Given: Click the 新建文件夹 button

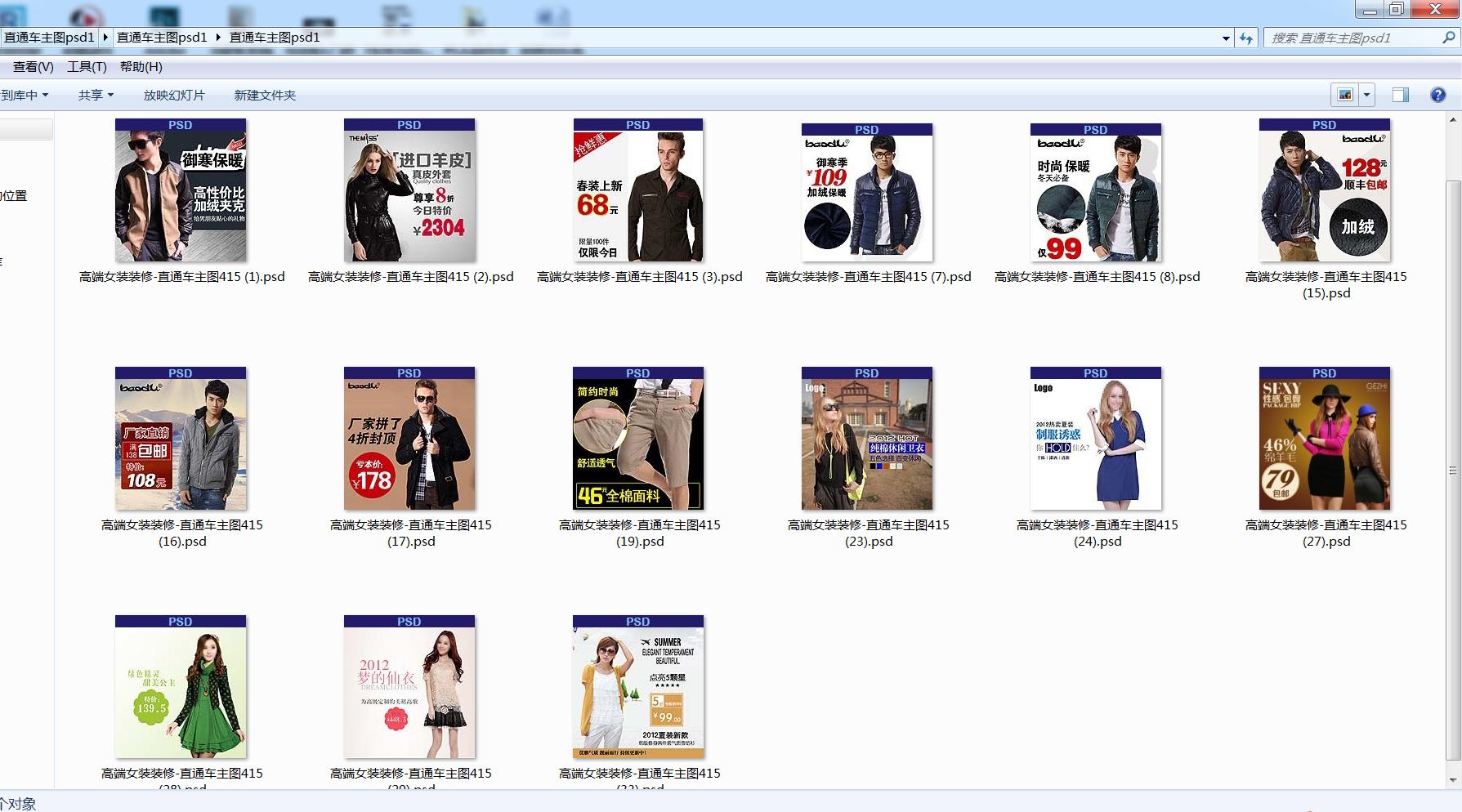Looking at the screenshot, I should point(265,96).
